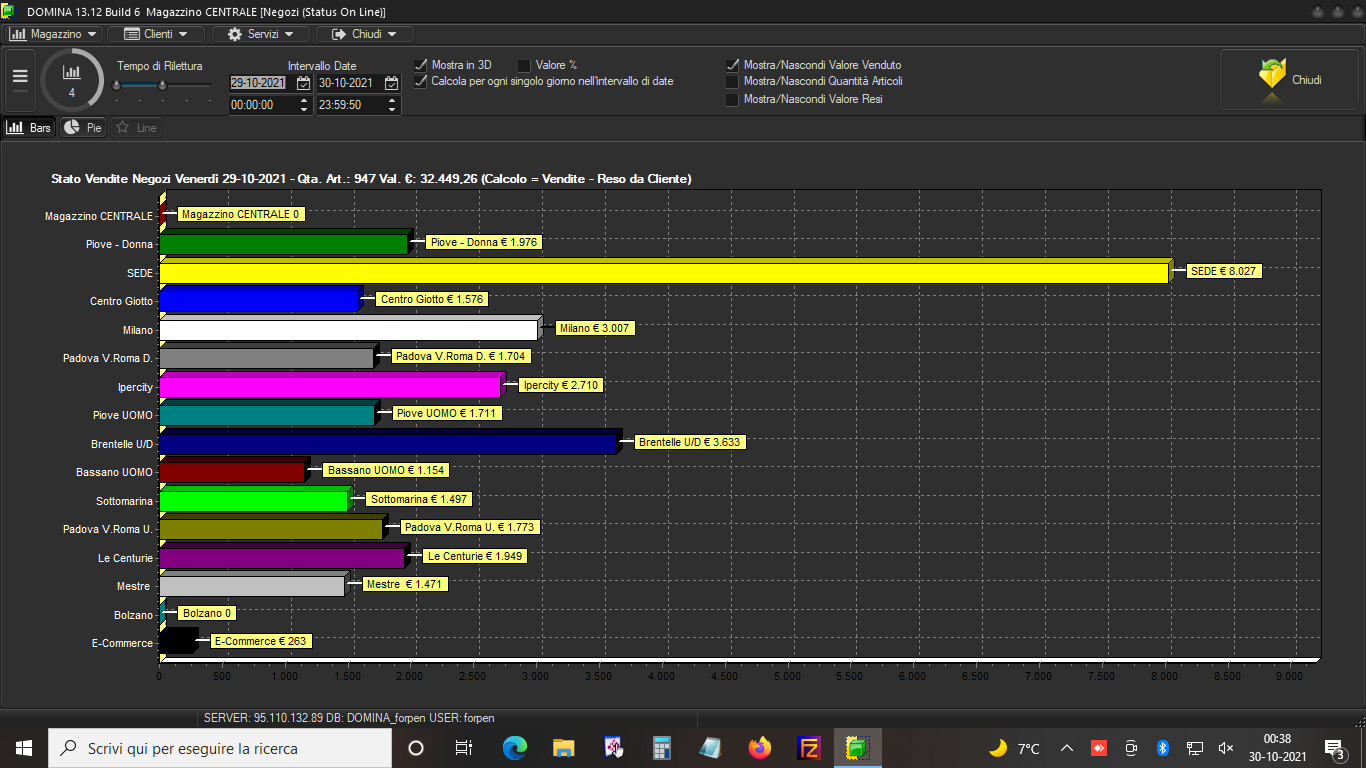Select the magenta Ipercity bar
Image resolution: width=1366 pixels, height=768 pixels.
click(330, 387)
